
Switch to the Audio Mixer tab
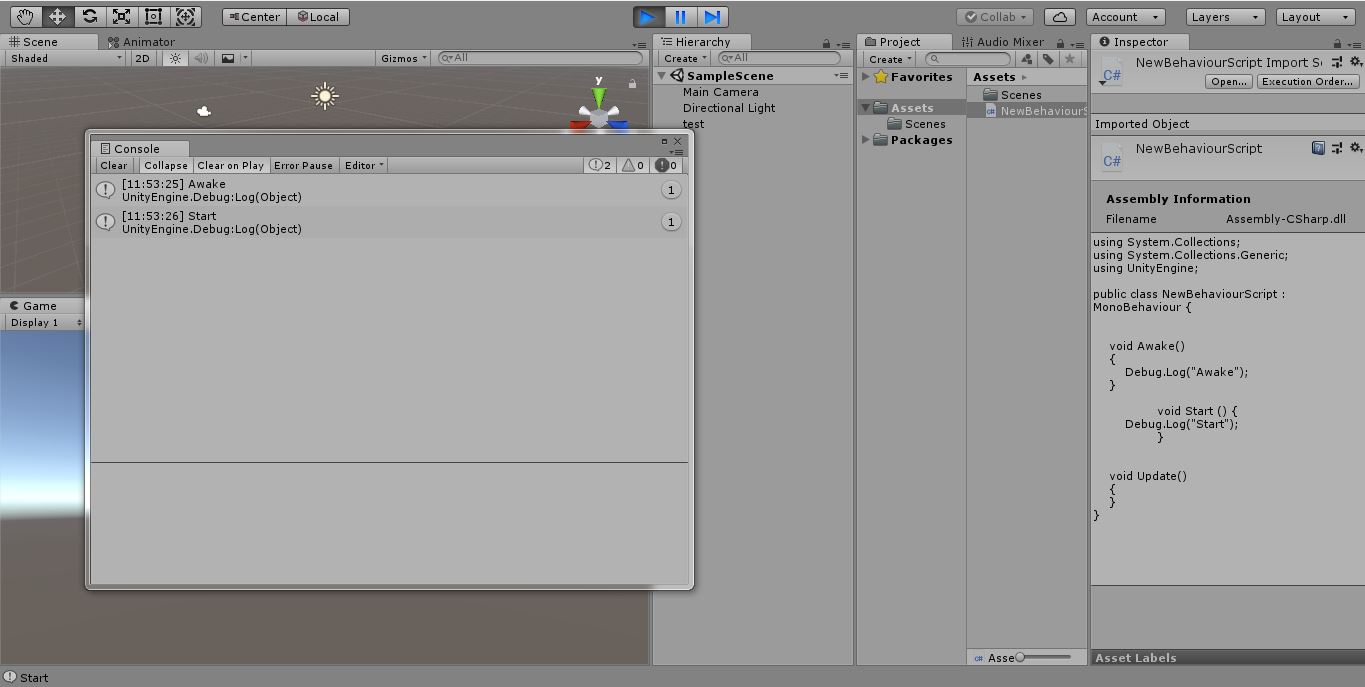click(1002, 42)
